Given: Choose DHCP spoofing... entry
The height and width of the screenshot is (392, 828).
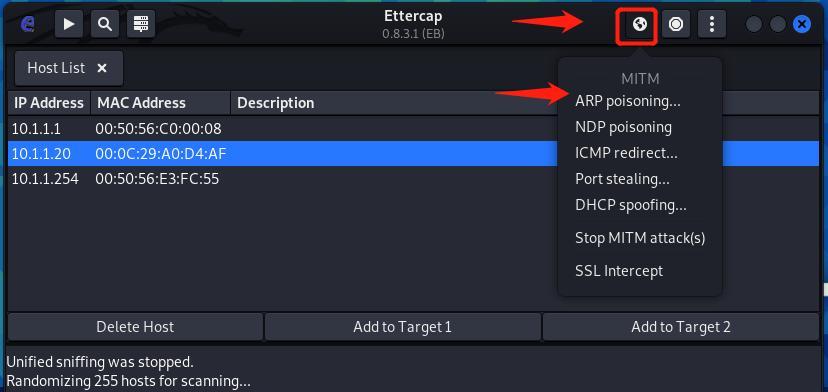Looking at the screenshot, I should click(x=631, y=205).
